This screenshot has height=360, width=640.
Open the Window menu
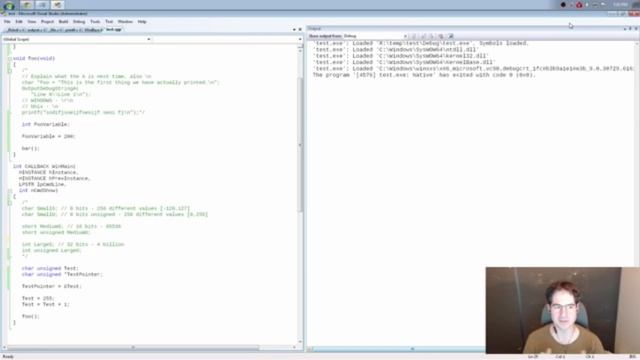click(125, 22)
